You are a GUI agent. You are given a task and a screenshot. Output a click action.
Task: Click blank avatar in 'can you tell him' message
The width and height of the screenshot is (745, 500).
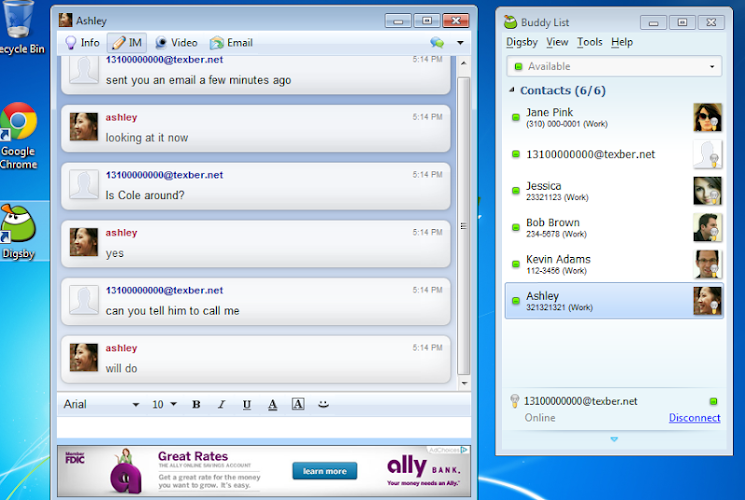tap(84, 299)
